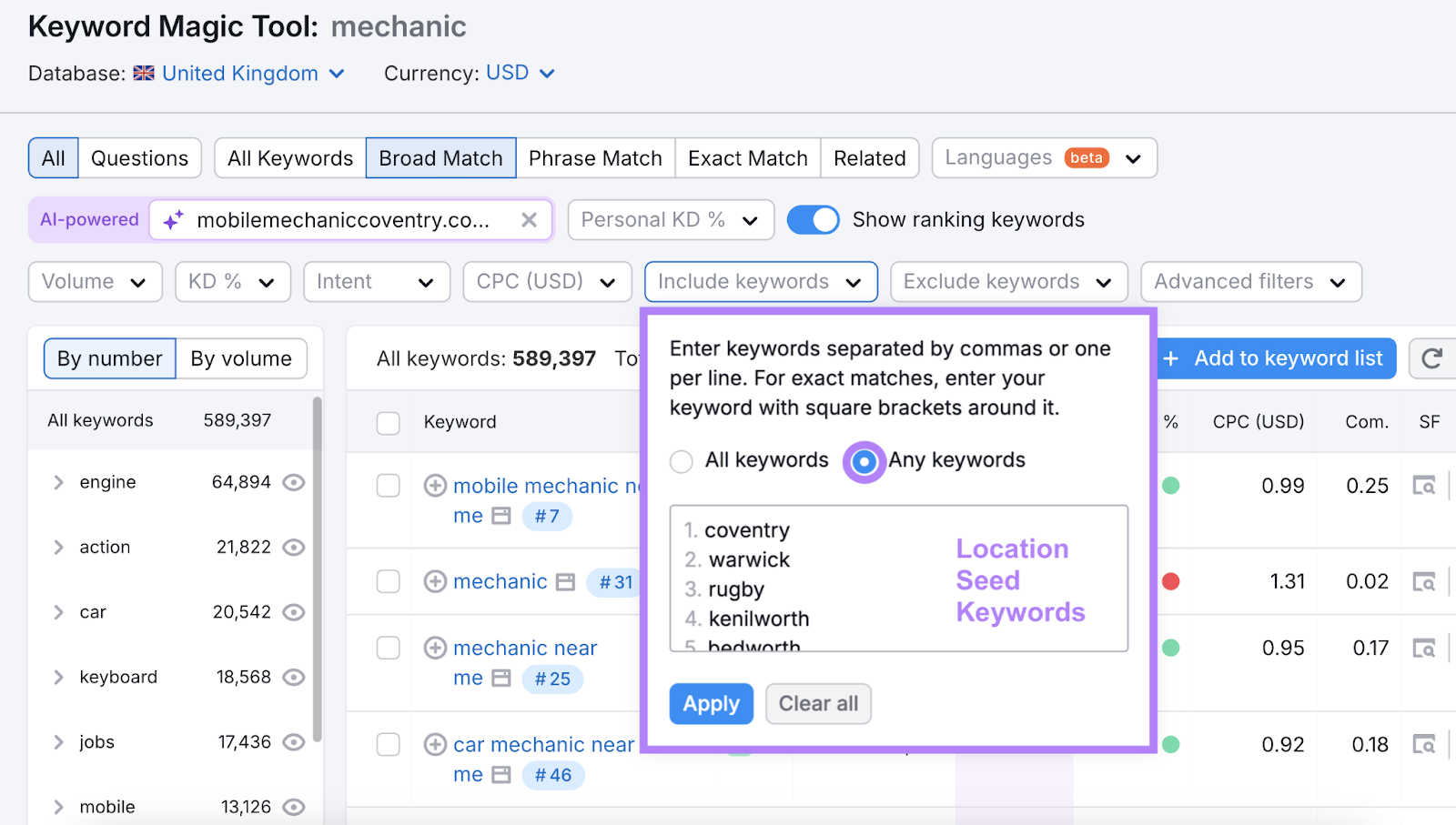Disable the Show ranking keywords toggle

813,219
